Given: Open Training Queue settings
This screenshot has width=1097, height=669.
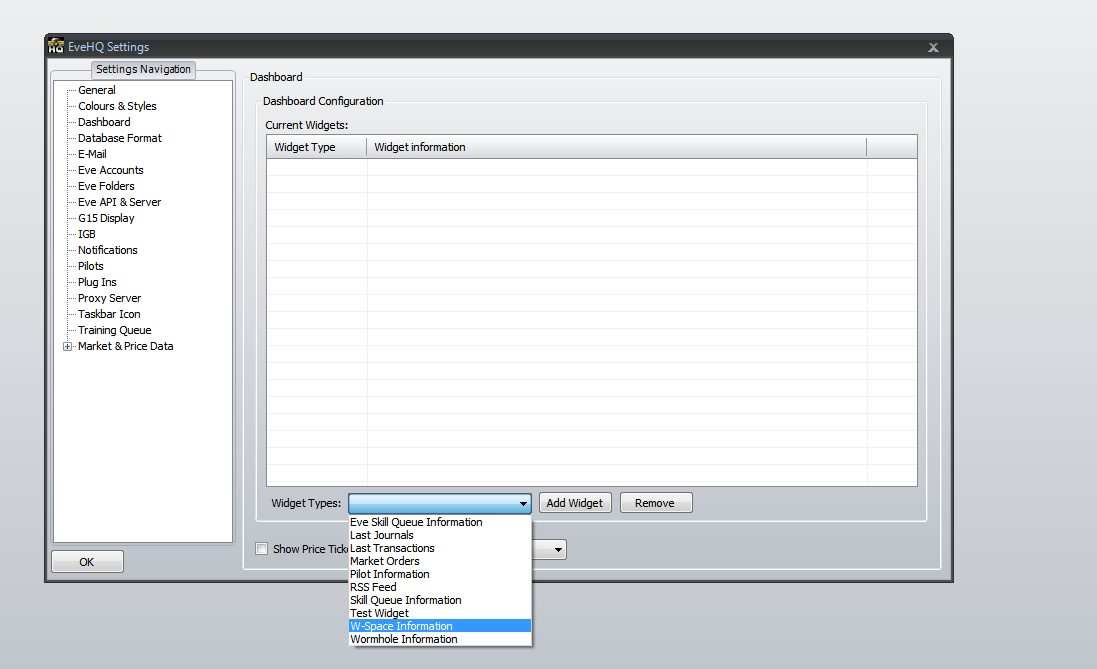Looking at the screenshot, I should (x=114, y=330).
